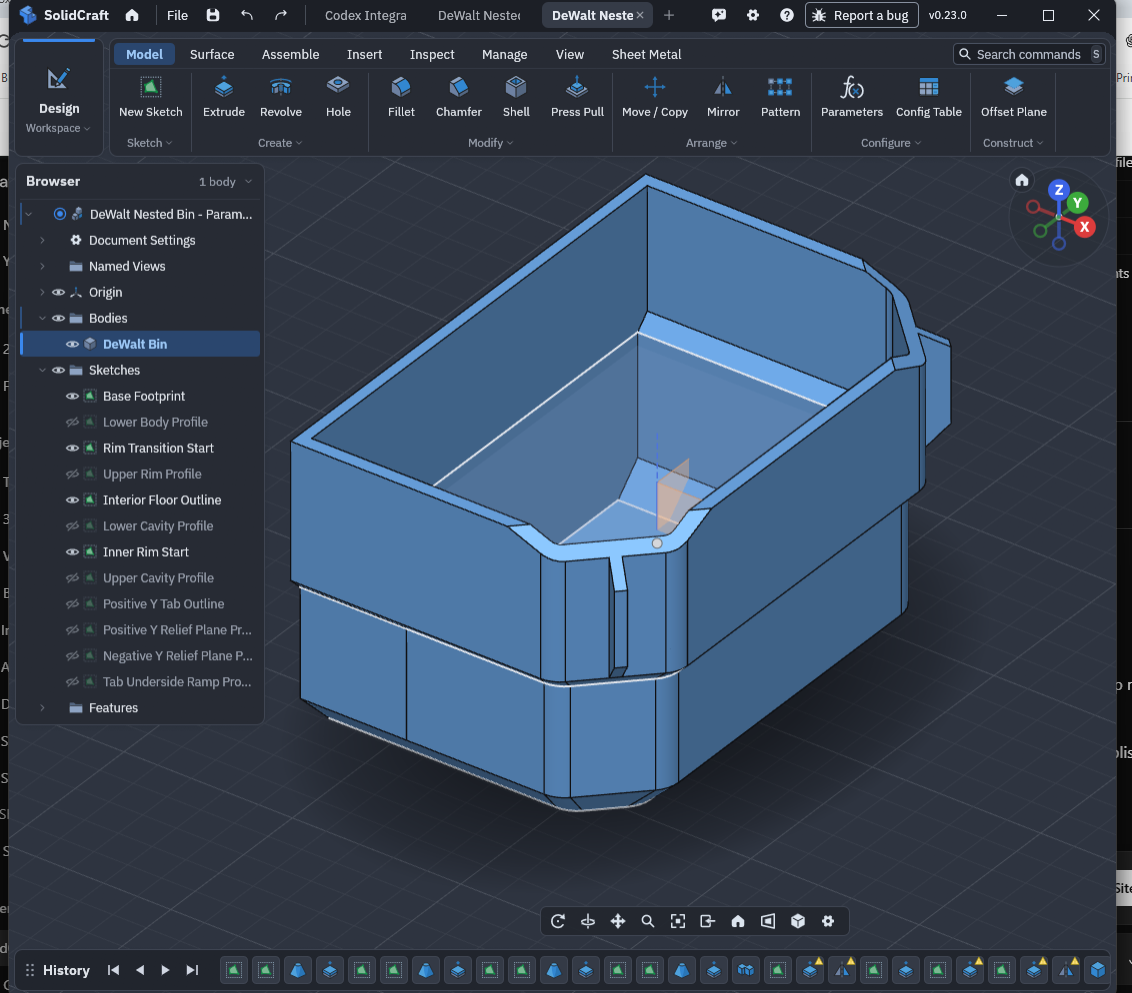Switch to the Inspect tab
Screen dimensions: 1132x993
tap(432, 54)
